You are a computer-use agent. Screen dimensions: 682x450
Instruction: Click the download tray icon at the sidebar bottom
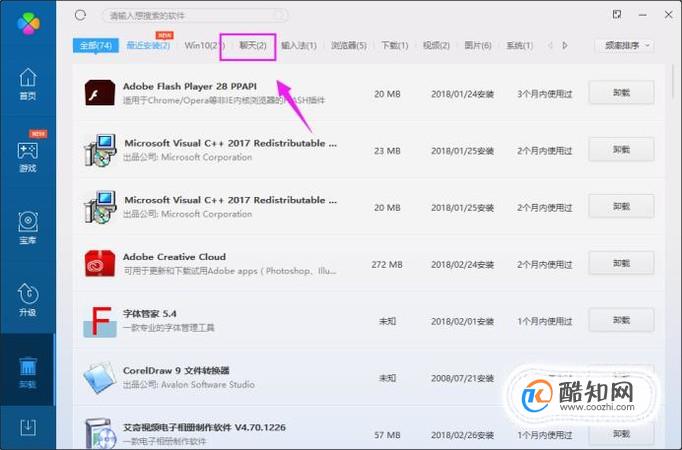click(28, 428)
